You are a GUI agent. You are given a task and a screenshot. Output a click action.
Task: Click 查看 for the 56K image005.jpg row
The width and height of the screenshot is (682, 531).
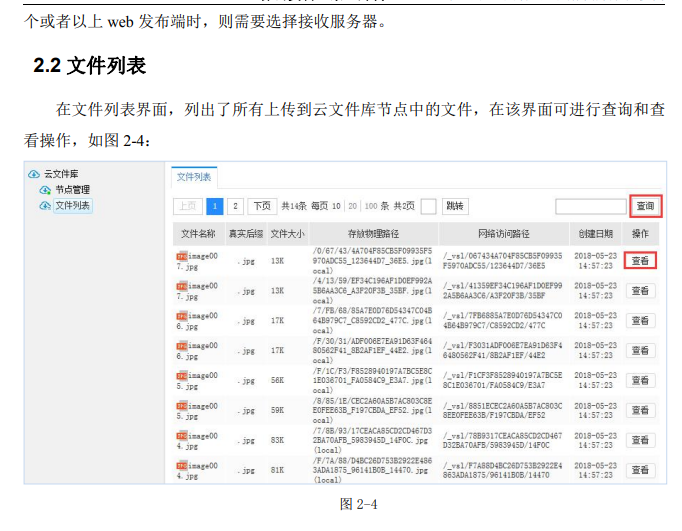(640, 380)
